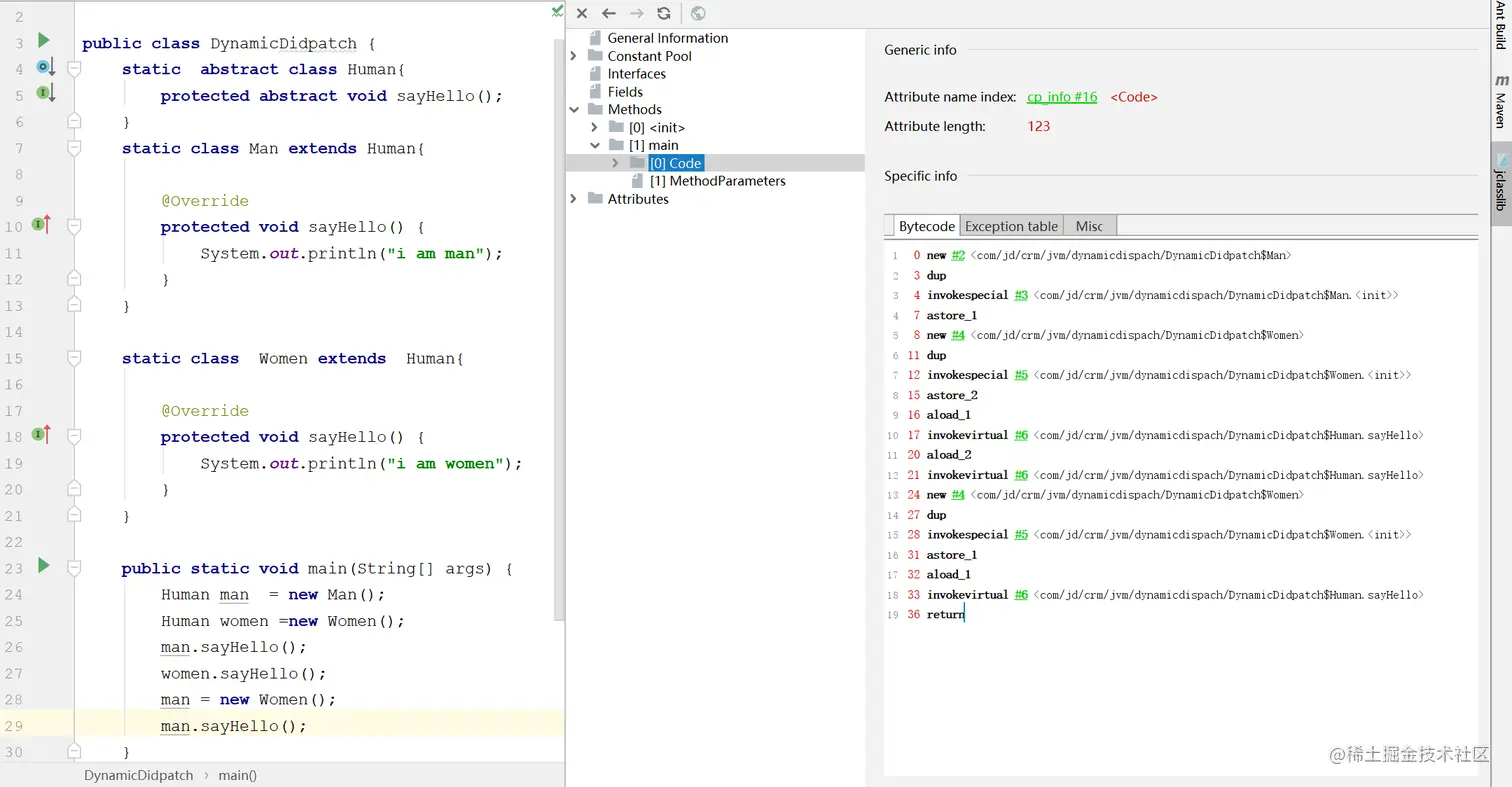The image size is (1512, 787).
Task: Switch to the Misc tab
Action: pyautogui.click(x=1089, y=226)
